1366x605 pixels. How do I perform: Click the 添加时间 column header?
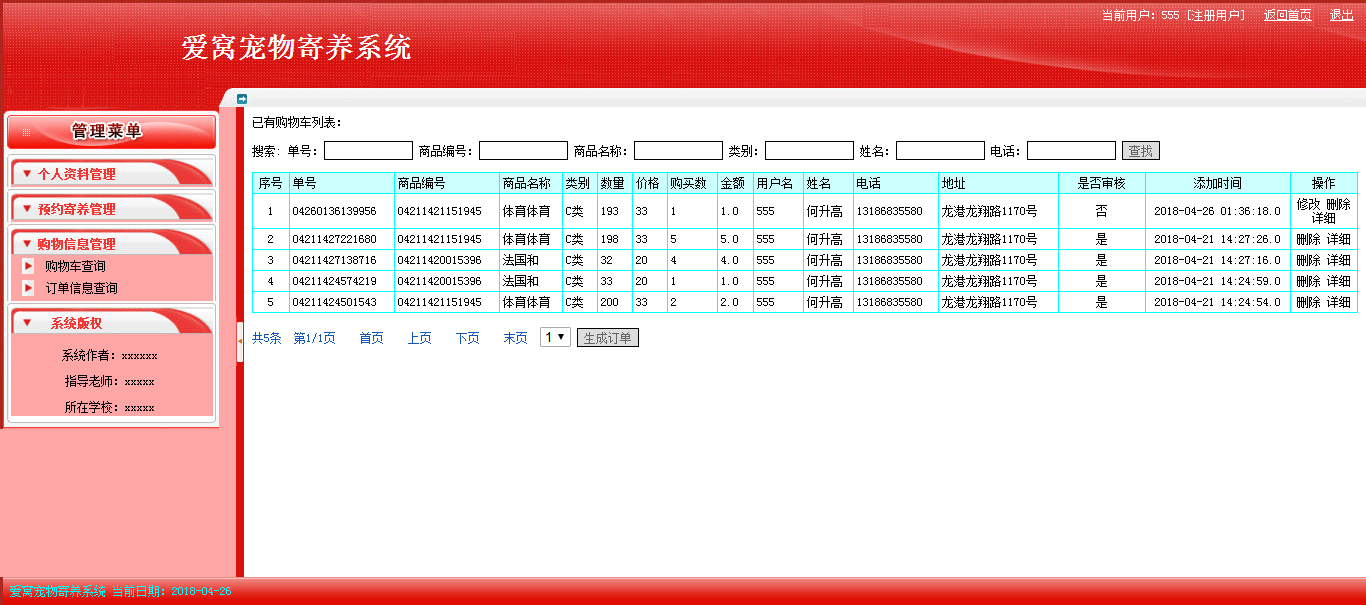1218,183
